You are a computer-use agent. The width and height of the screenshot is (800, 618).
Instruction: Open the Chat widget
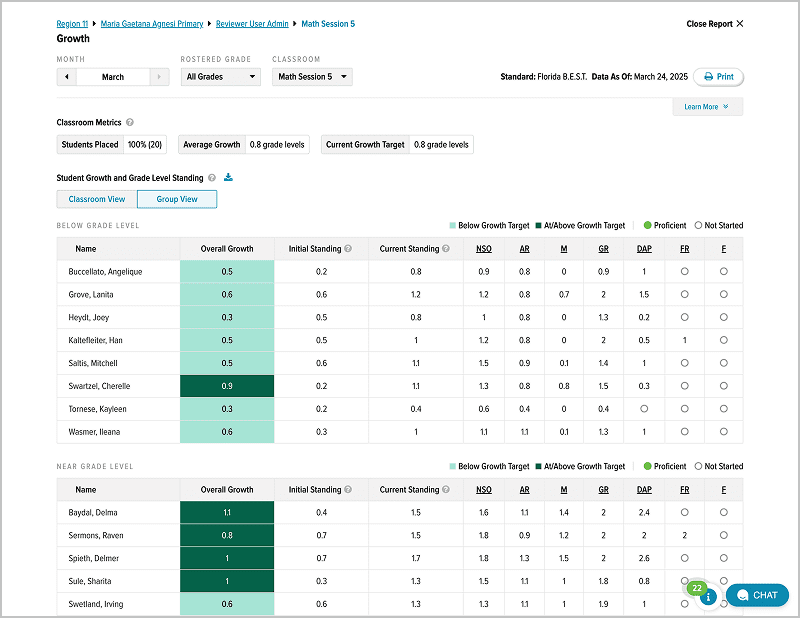pos(757,595)
